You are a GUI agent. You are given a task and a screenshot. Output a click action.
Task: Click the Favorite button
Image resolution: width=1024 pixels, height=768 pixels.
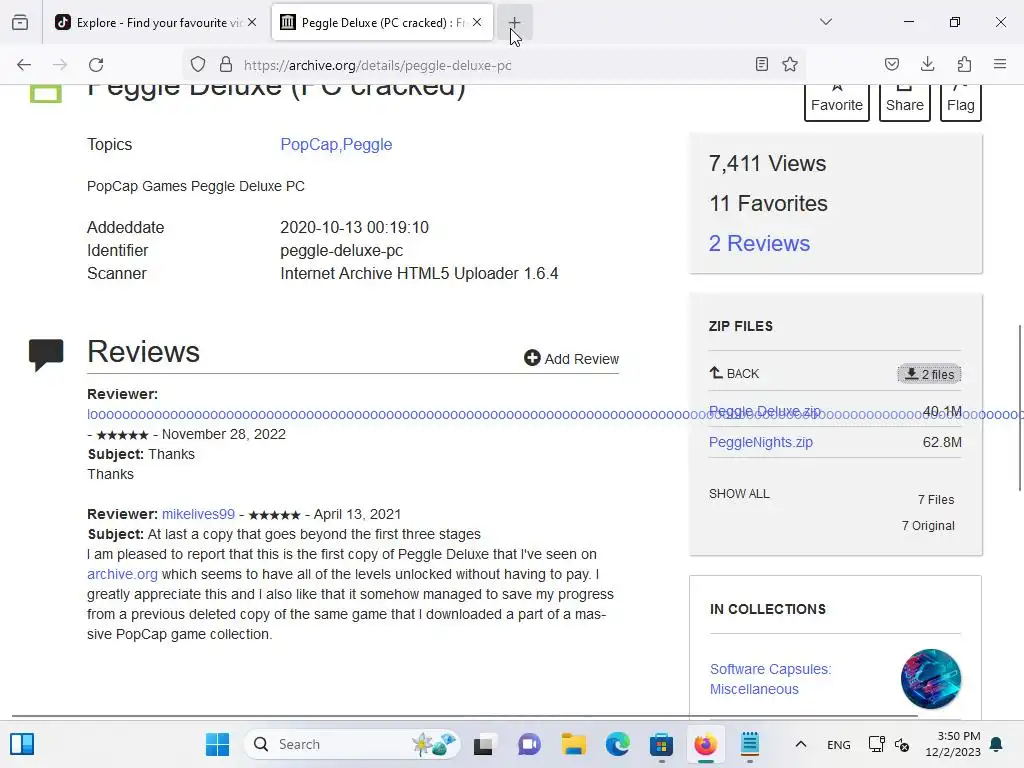pyautogui.click(x=837, y=103)
